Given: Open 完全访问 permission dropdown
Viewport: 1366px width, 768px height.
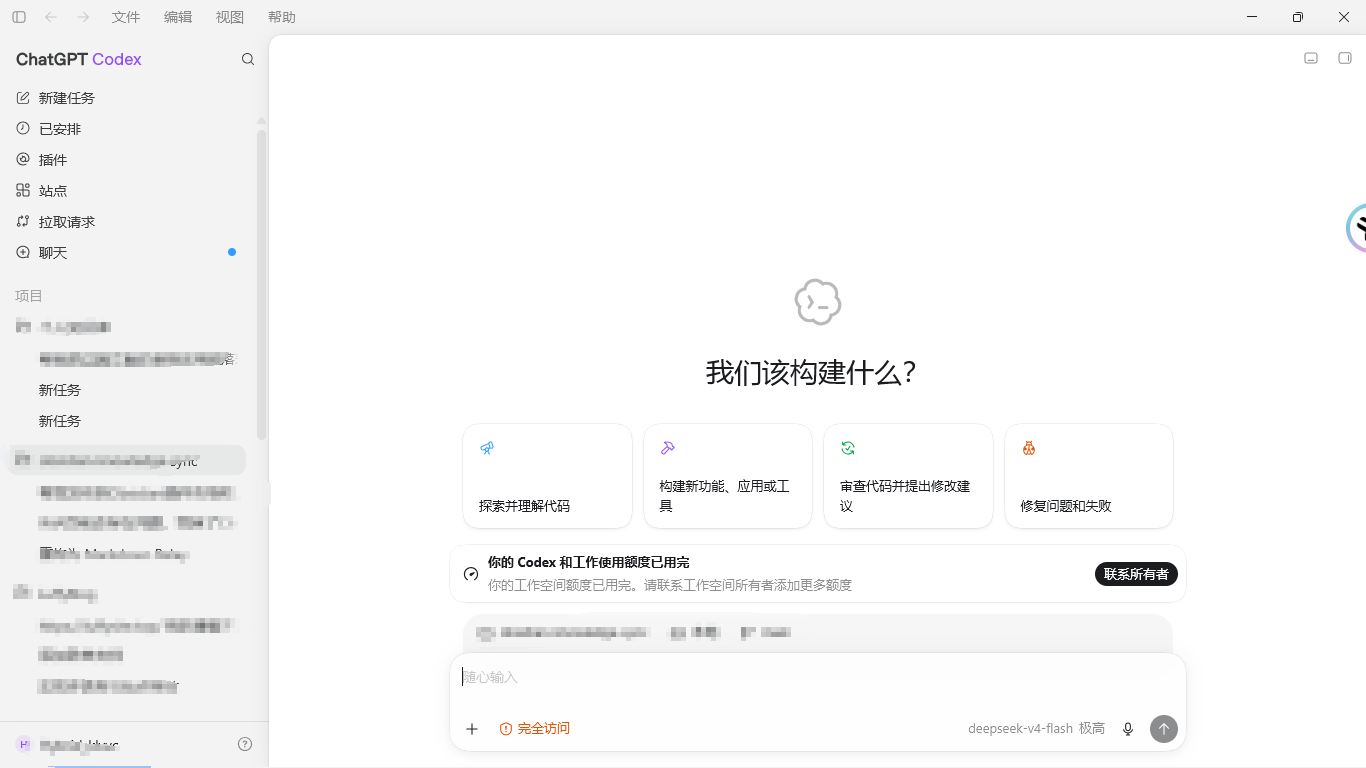Looking at the screenshot, I should click(x=535, y=729).
